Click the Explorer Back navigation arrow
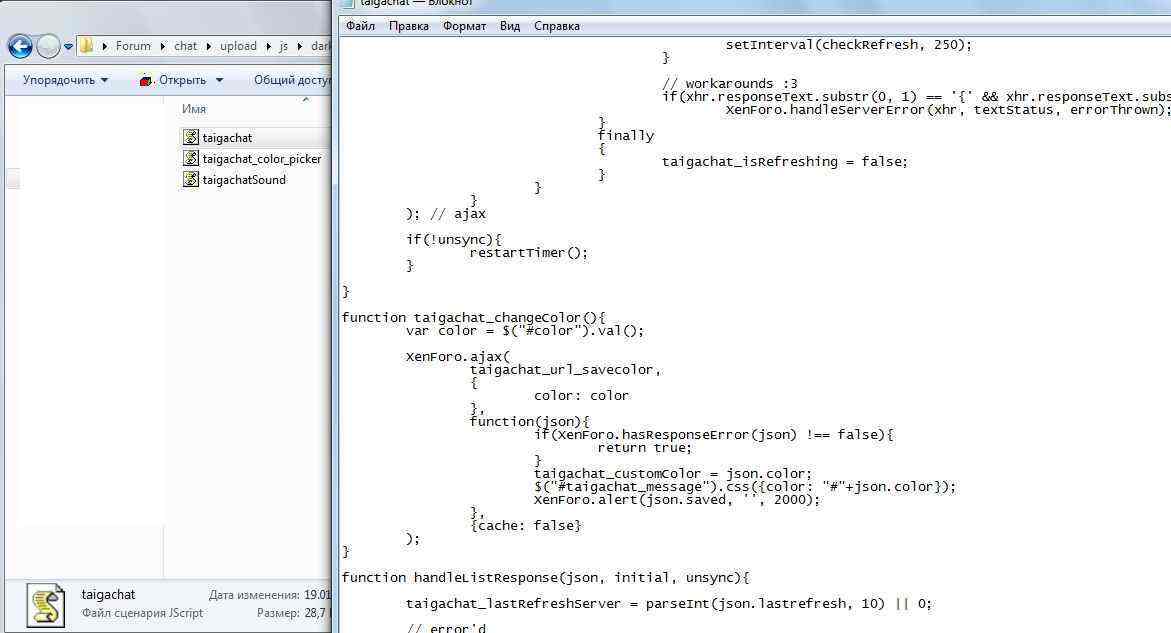 click(x=20, y=46)
